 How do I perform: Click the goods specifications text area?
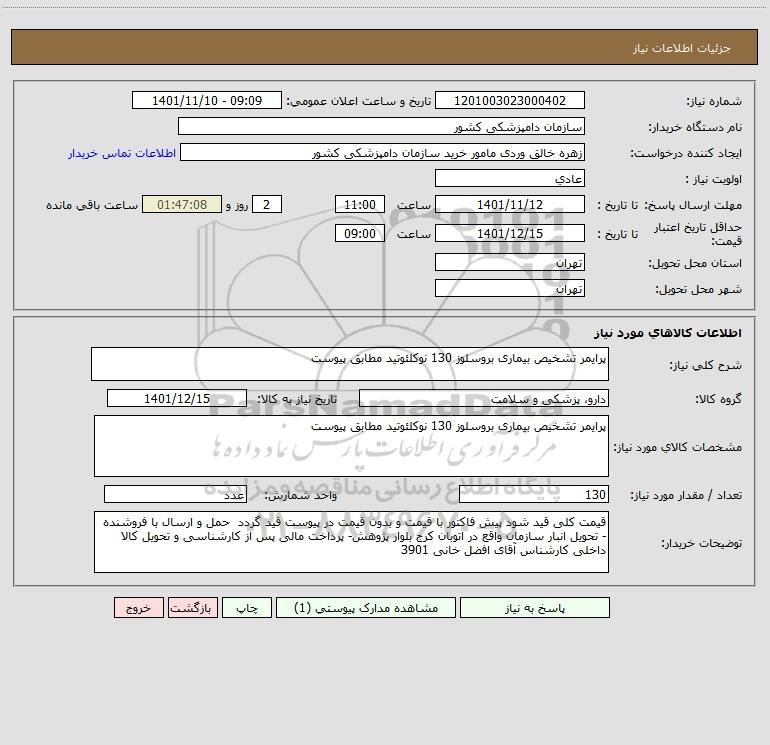351,446
